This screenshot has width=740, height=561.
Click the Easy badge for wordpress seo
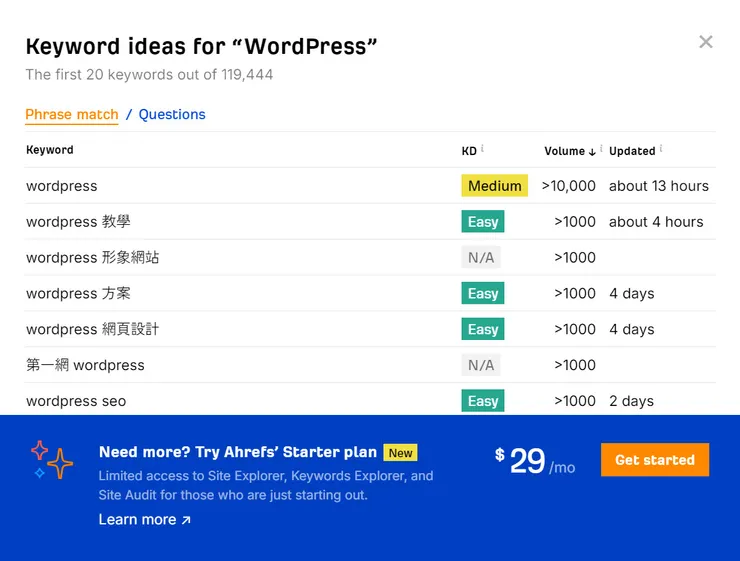click(x=483, y=401)
